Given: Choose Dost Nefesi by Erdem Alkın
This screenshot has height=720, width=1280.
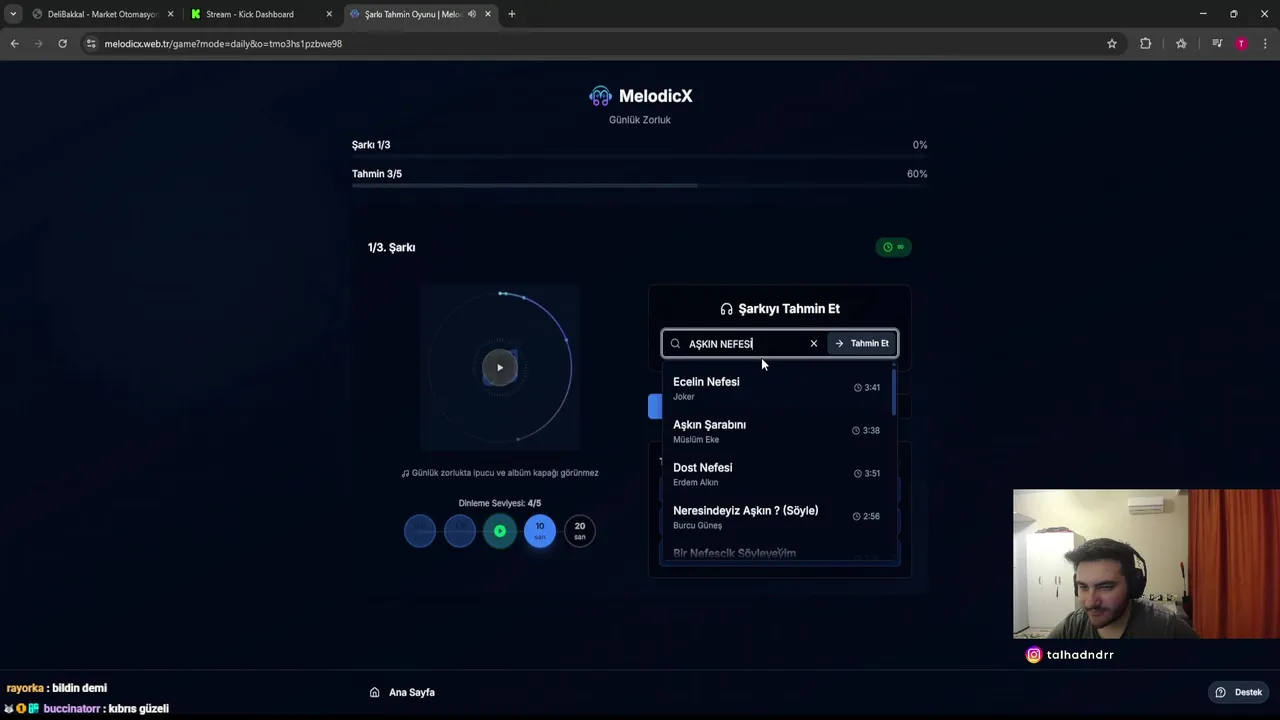Looking at the screenshot, I should point(776,474).
